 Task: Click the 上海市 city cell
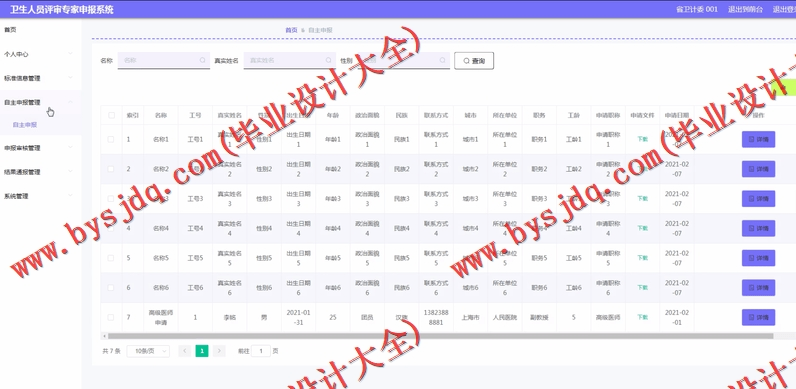click(x=471, y=317)
